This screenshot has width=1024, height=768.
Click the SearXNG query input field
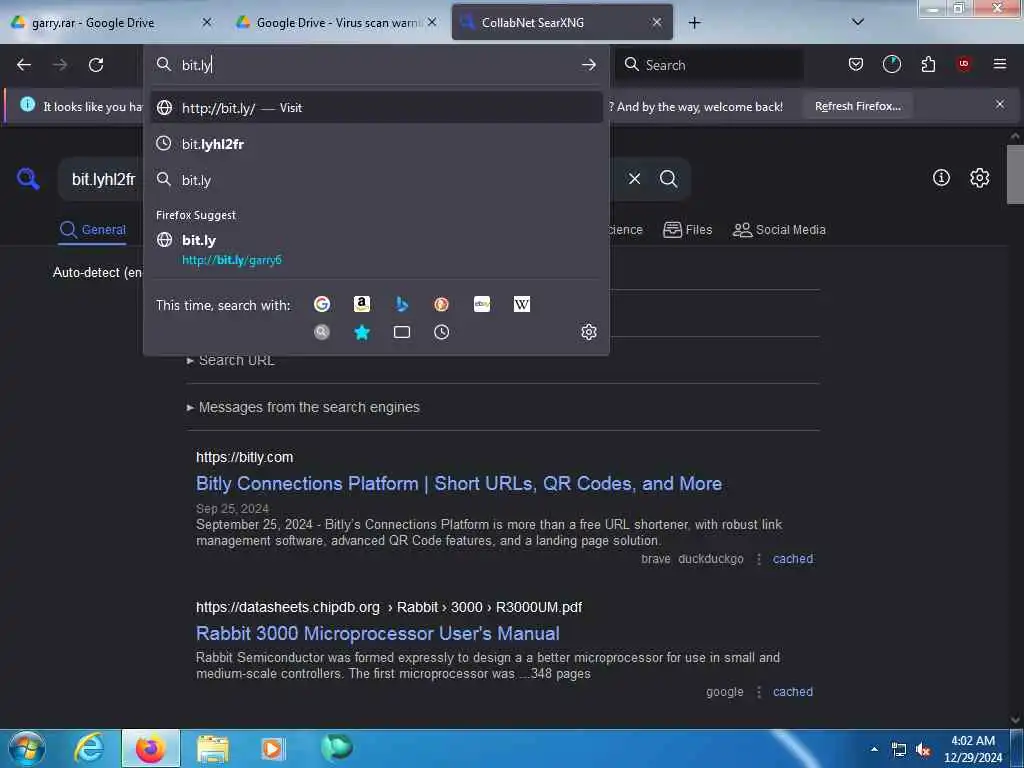[x=340, y=179]
